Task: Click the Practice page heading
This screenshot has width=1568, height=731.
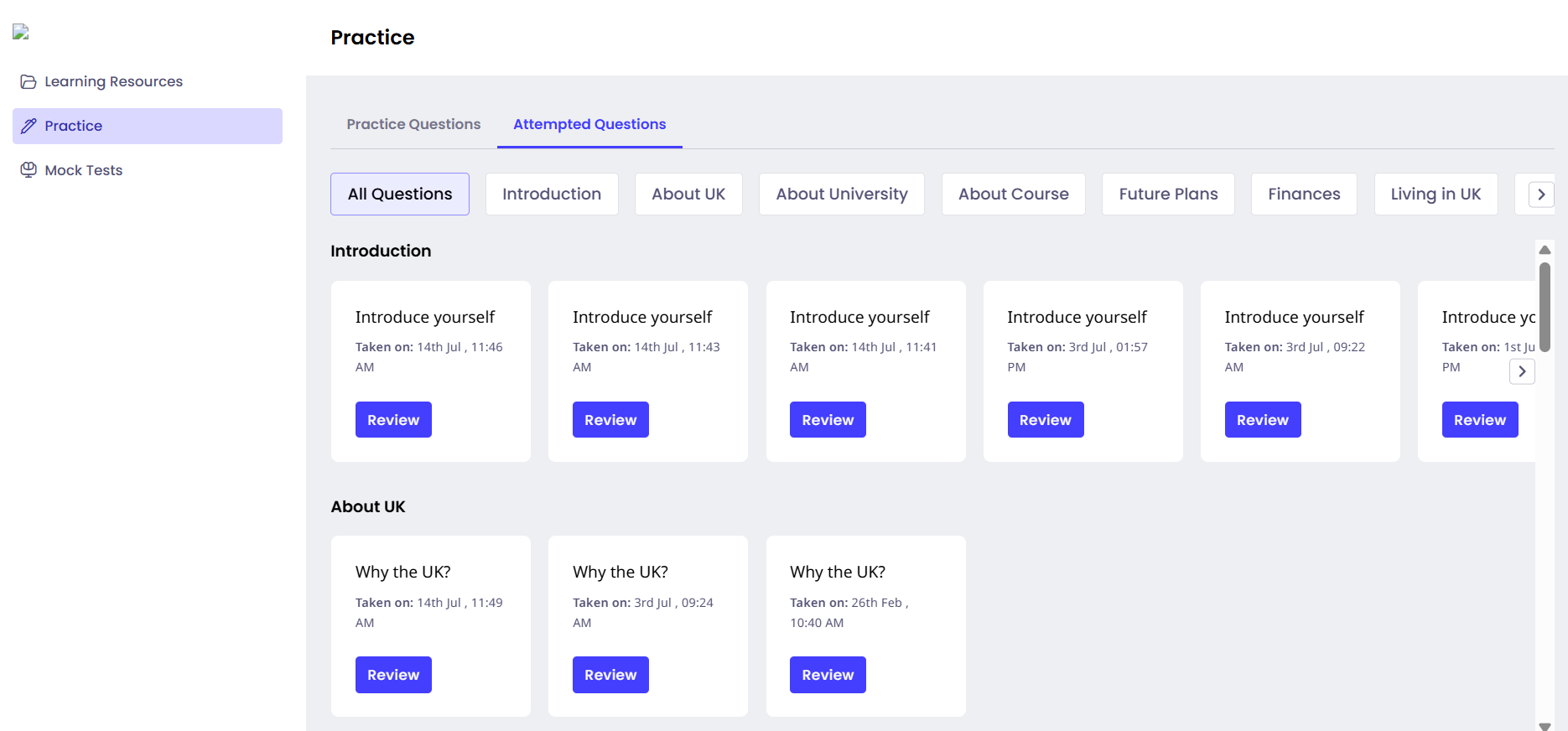Action: (372, 38)
